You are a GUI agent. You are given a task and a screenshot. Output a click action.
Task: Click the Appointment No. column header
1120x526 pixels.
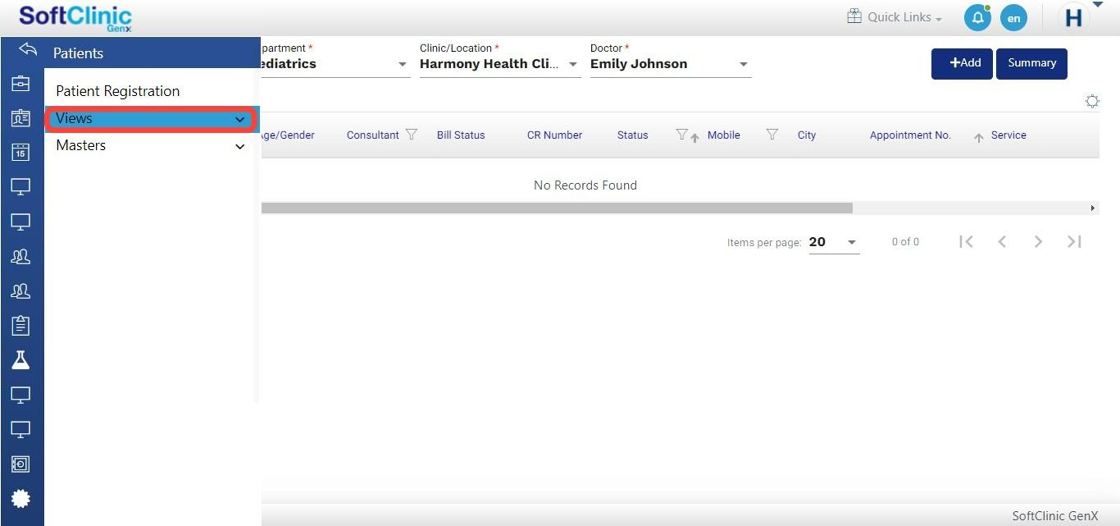(x=910, y=135)
